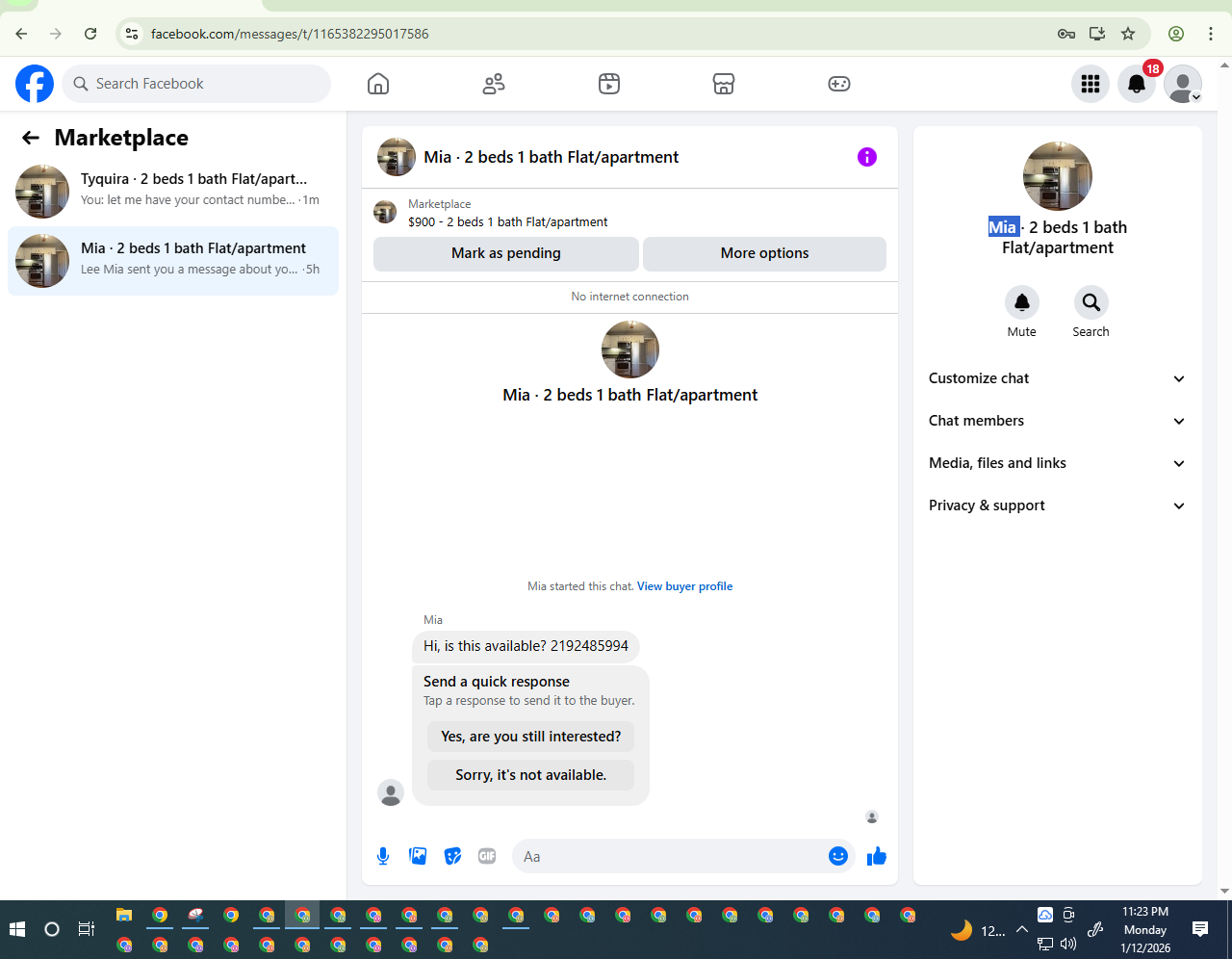
Task: Open the Notifications bell with 18 badge
Action: pos(1137,84)
